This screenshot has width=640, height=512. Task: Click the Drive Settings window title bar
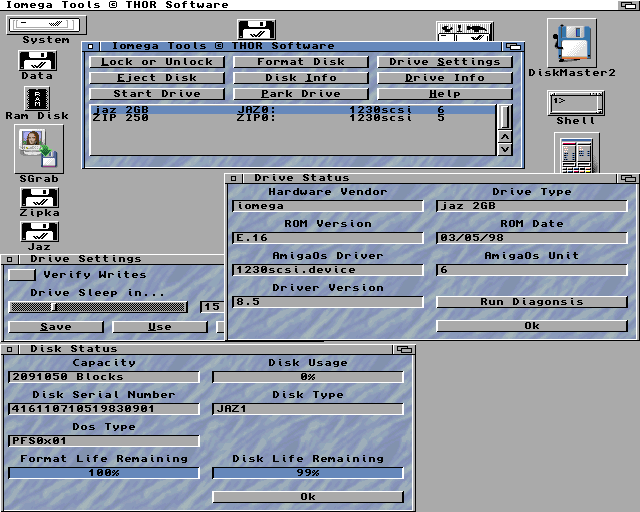pyautogui.click(x=120, y=259)
